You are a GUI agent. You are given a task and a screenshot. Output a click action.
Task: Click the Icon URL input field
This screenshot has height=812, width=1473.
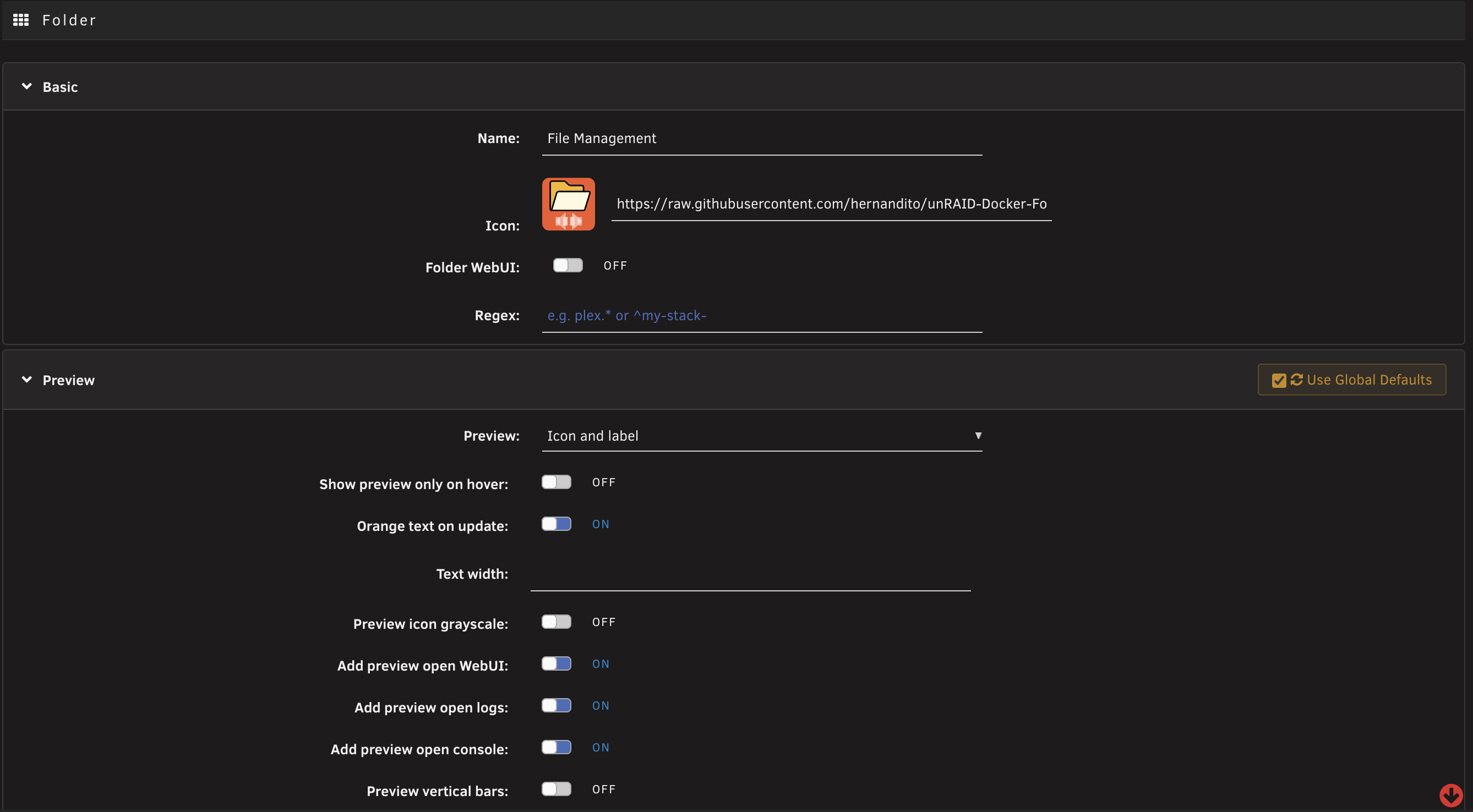[x=831, y=204]
